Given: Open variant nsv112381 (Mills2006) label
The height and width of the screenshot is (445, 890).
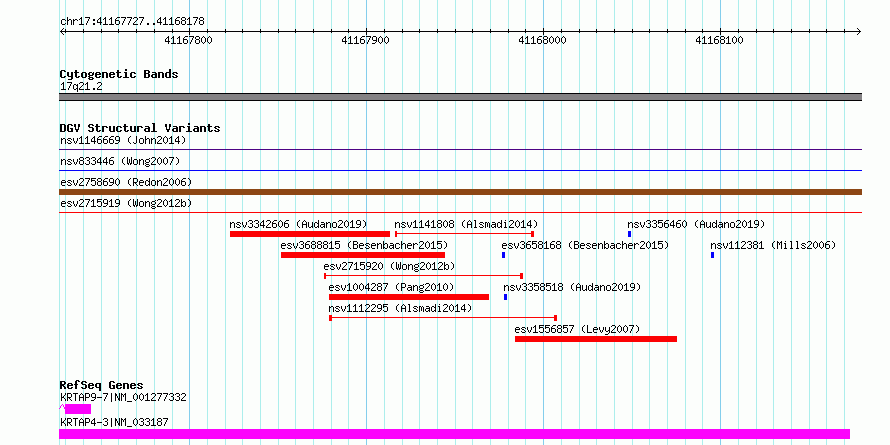Looking at the screenshot, I should click(773, 245).
